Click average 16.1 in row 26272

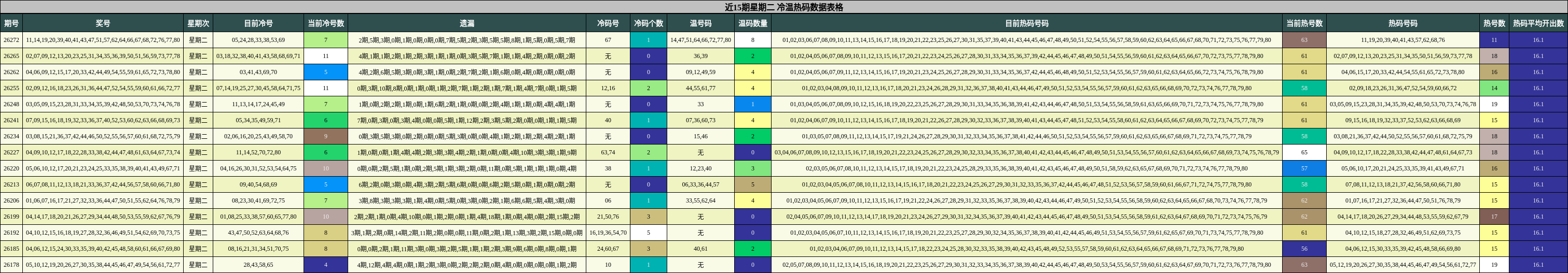click(x=1538, y=40)
